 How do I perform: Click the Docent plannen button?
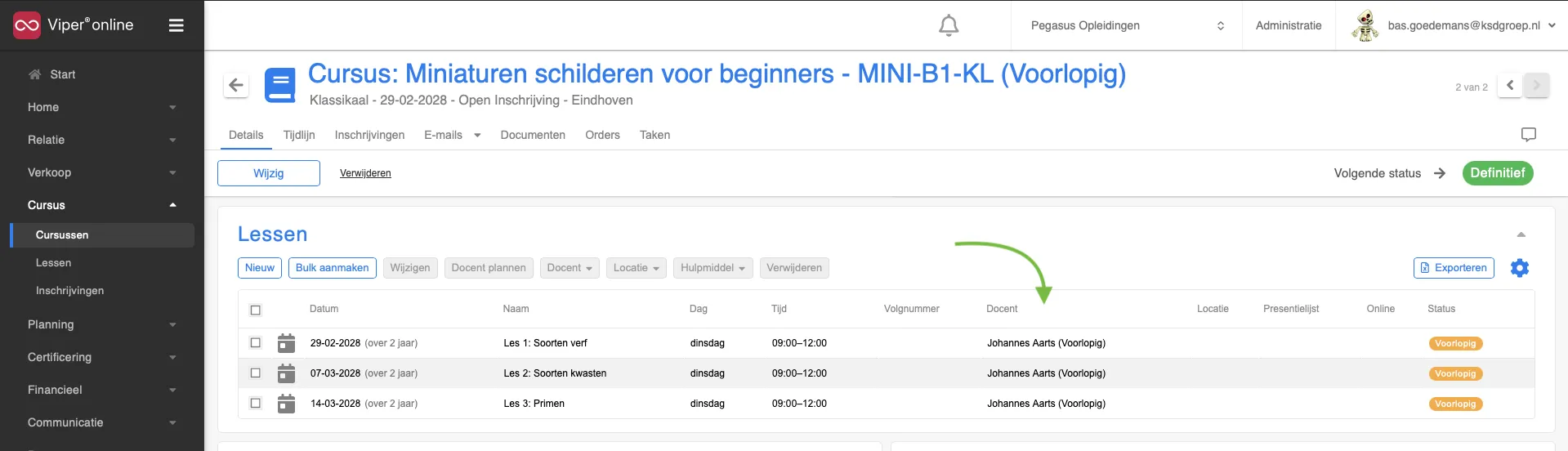(x=489, y=268)
